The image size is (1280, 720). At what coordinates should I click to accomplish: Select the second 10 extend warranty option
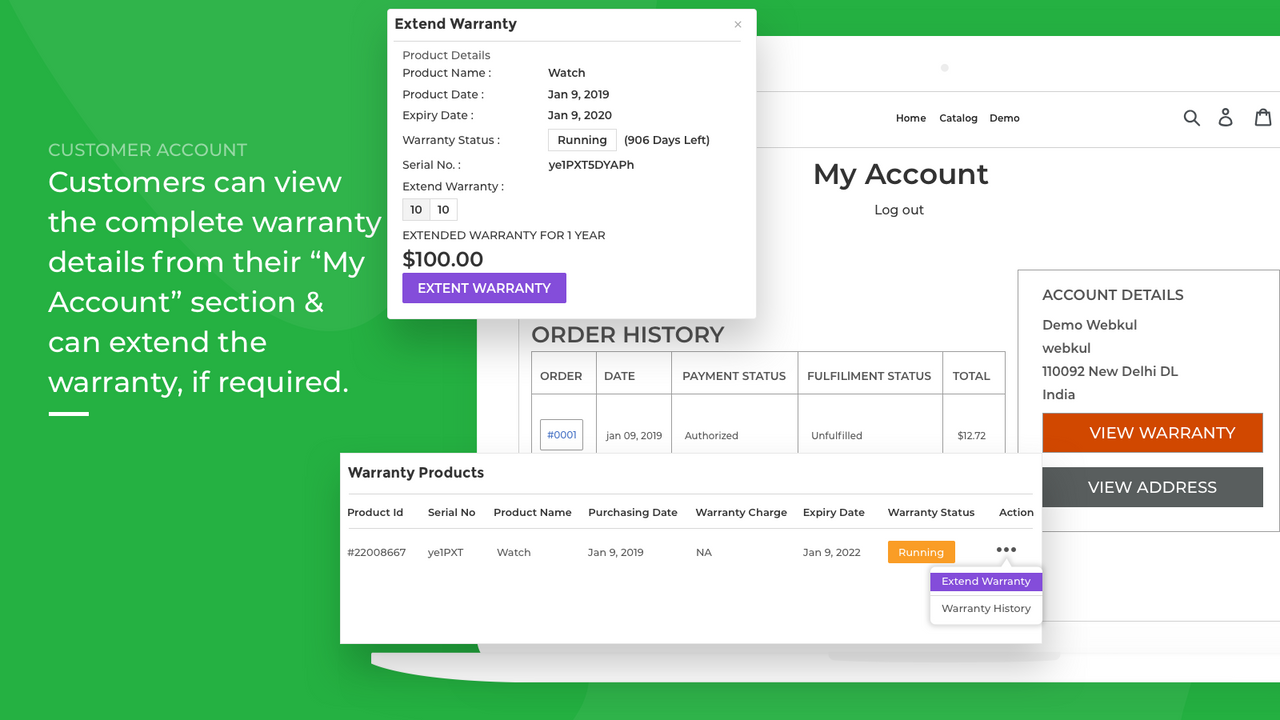click(443, 209)
